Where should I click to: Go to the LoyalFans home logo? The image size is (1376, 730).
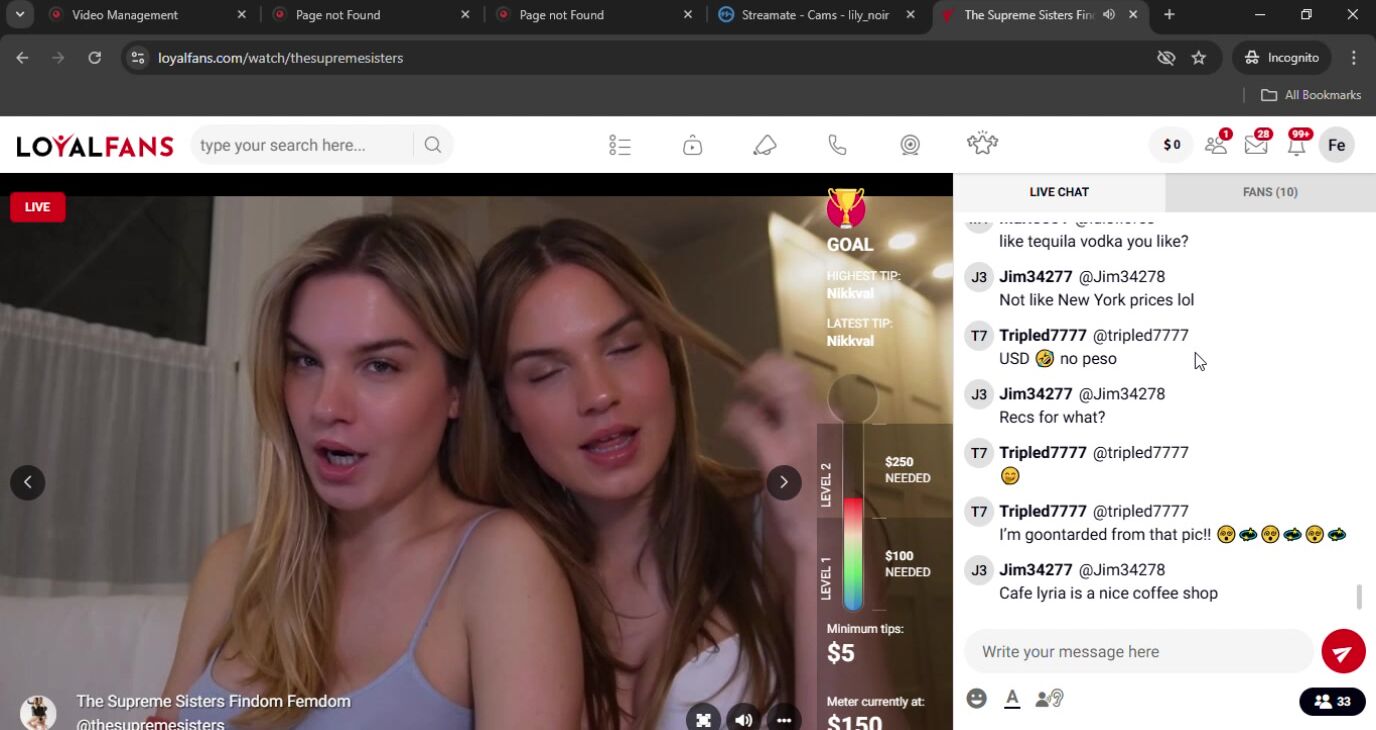95,146
